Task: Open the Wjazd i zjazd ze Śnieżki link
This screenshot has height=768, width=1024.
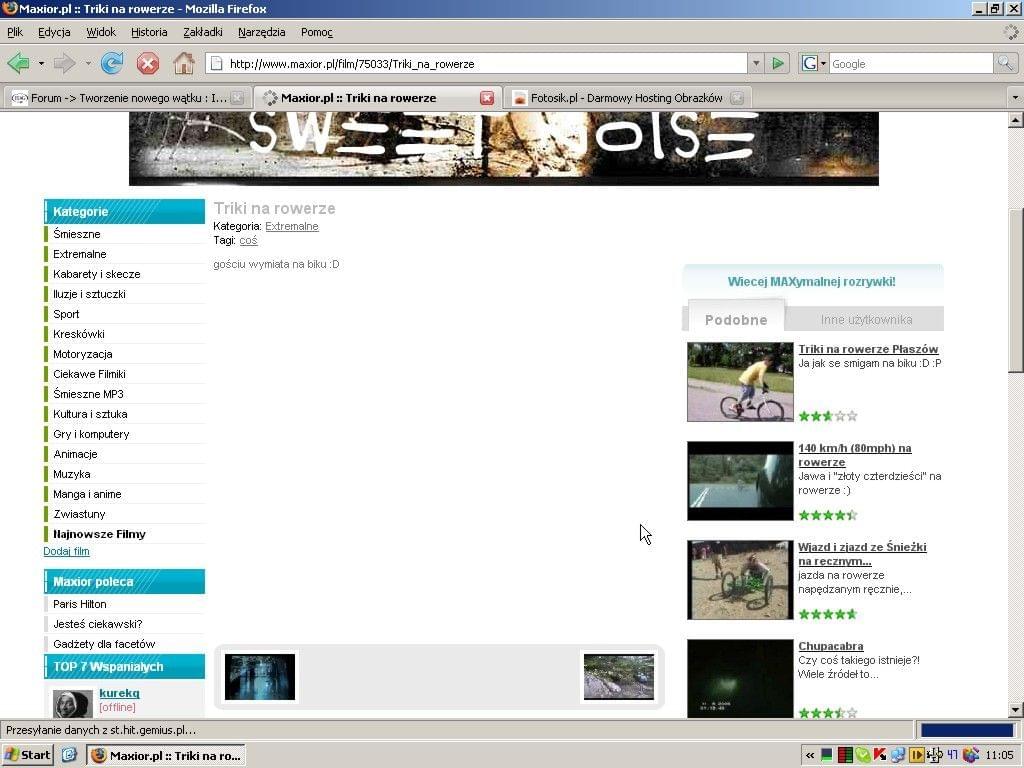Action: 862,554
